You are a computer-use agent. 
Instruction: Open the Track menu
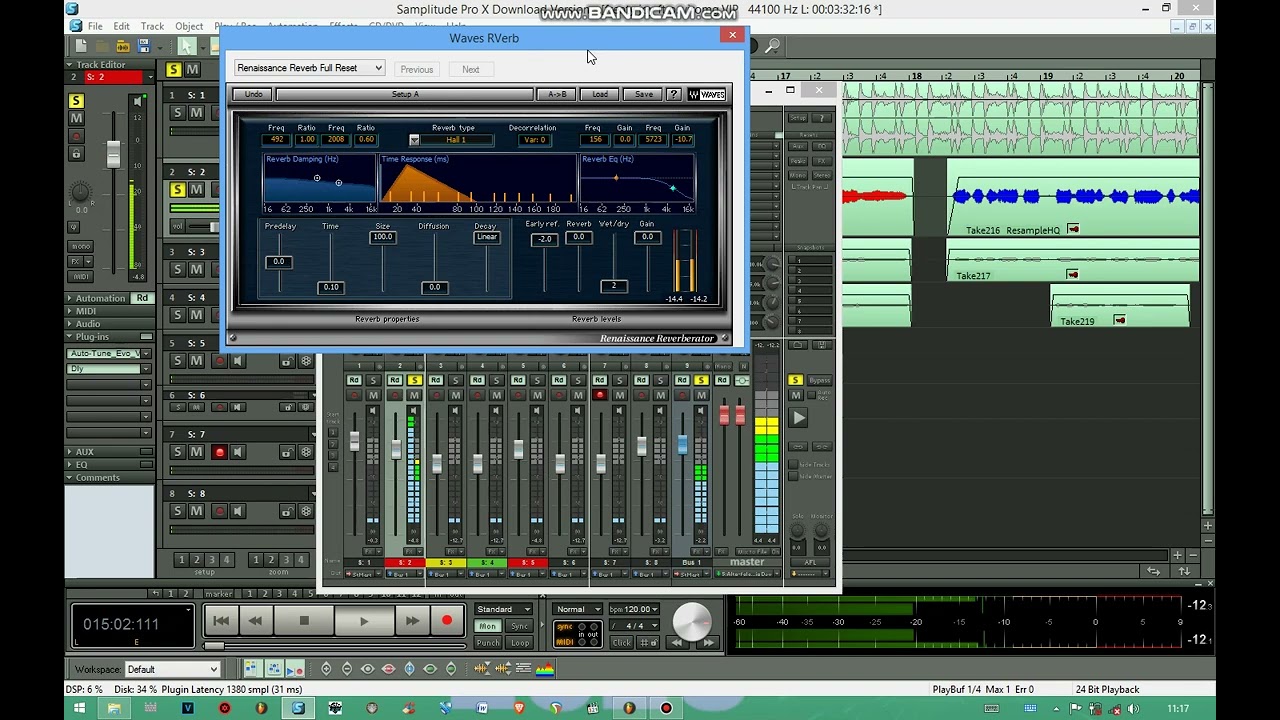click(x=152, y=26)
